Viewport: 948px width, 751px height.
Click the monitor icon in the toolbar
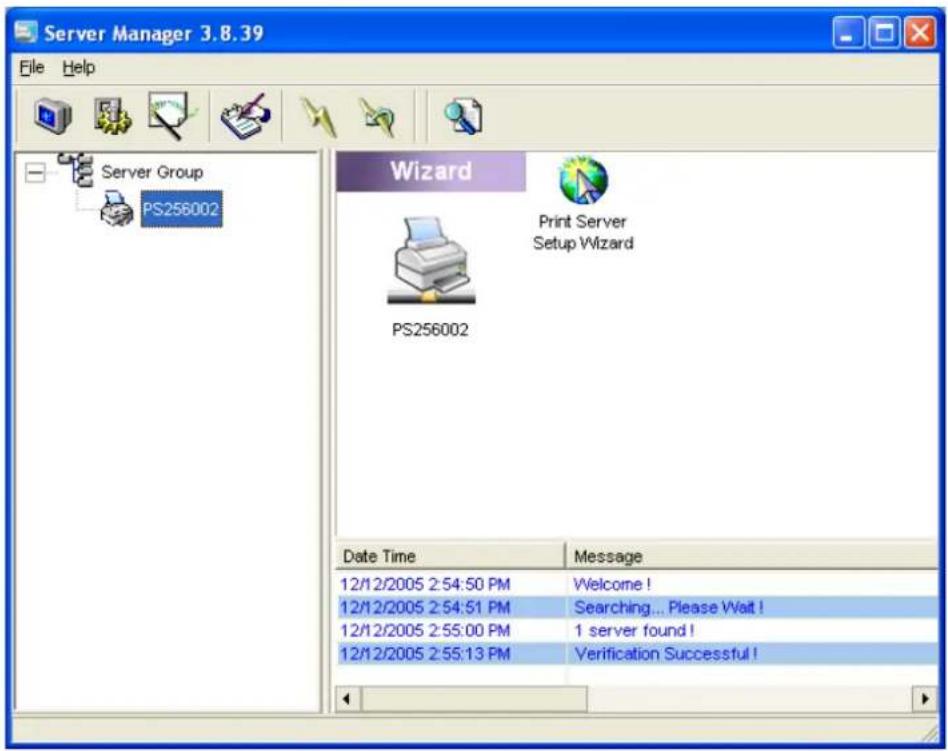pyautogui.click(x=53, y=115)
